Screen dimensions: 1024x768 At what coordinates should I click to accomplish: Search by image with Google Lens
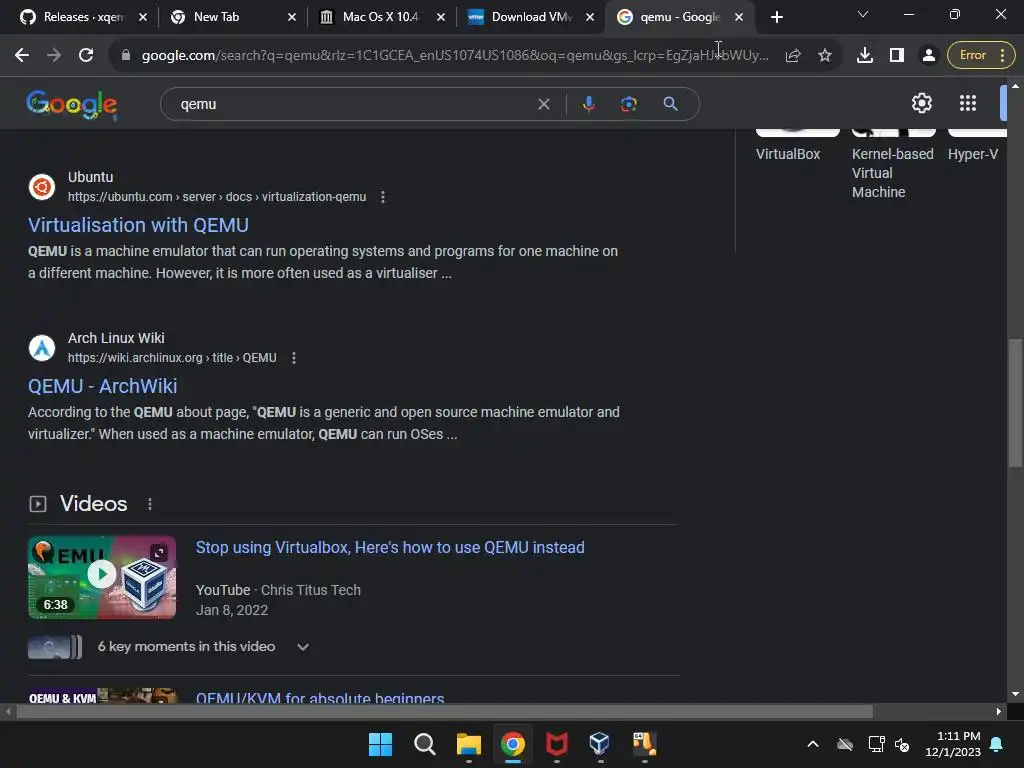click(x=628, y=104)
